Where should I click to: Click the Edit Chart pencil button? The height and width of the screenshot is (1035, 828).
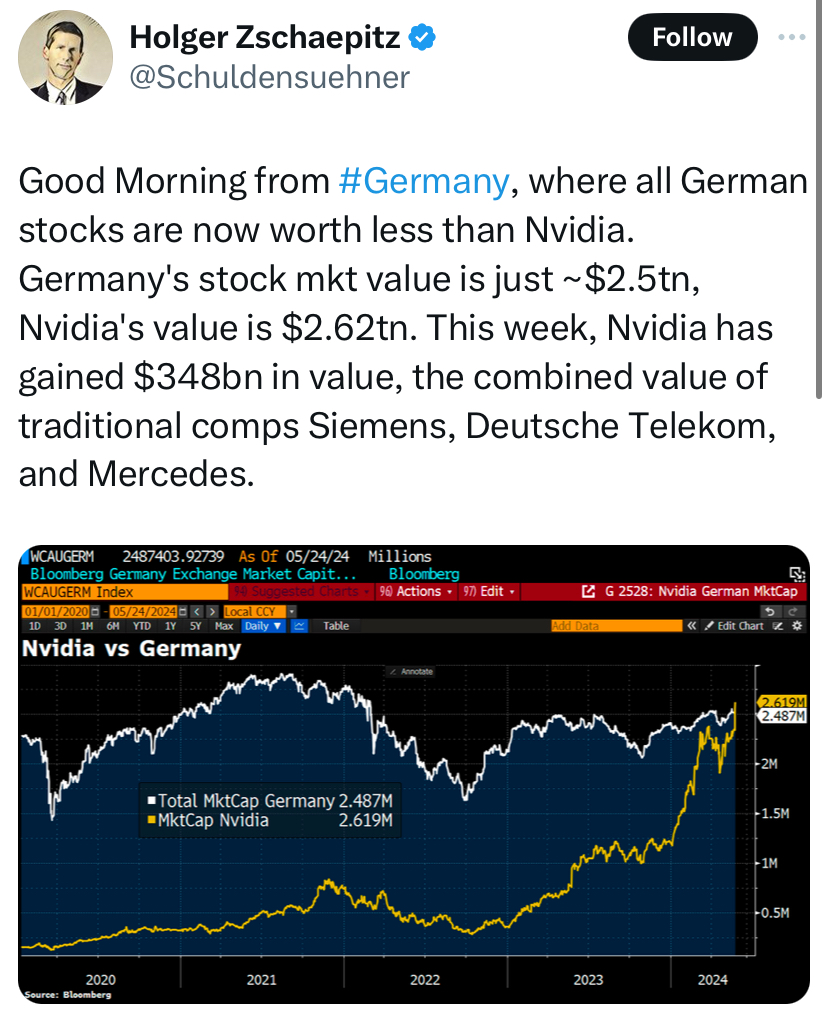[734, 626]
